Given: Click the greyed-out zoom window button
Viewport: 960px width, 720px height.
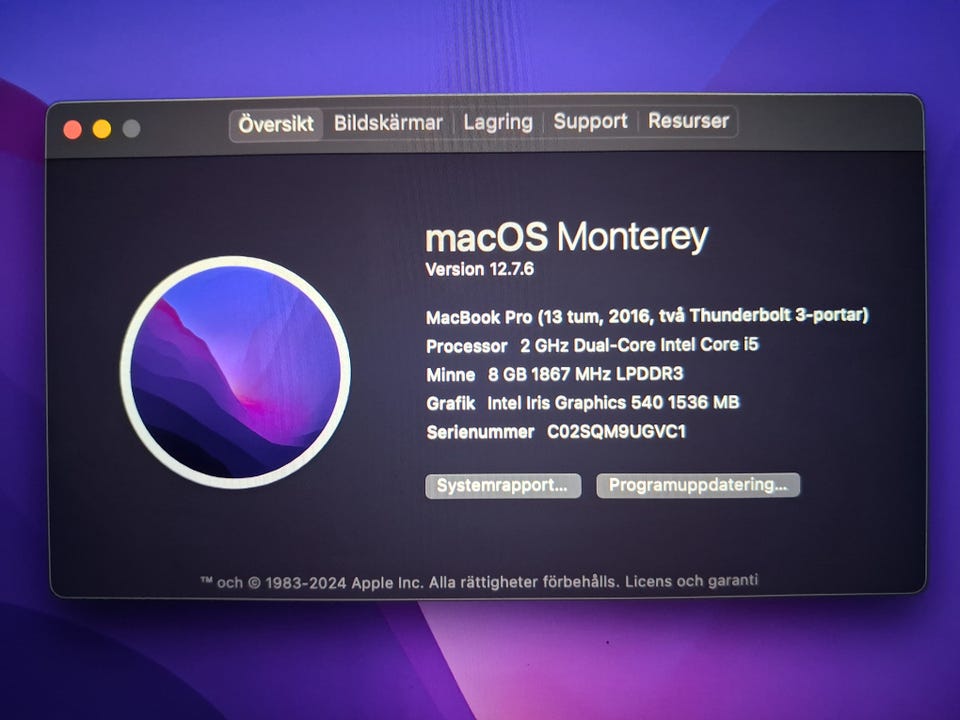Looking at the screenshot, I should coord(131,129).
